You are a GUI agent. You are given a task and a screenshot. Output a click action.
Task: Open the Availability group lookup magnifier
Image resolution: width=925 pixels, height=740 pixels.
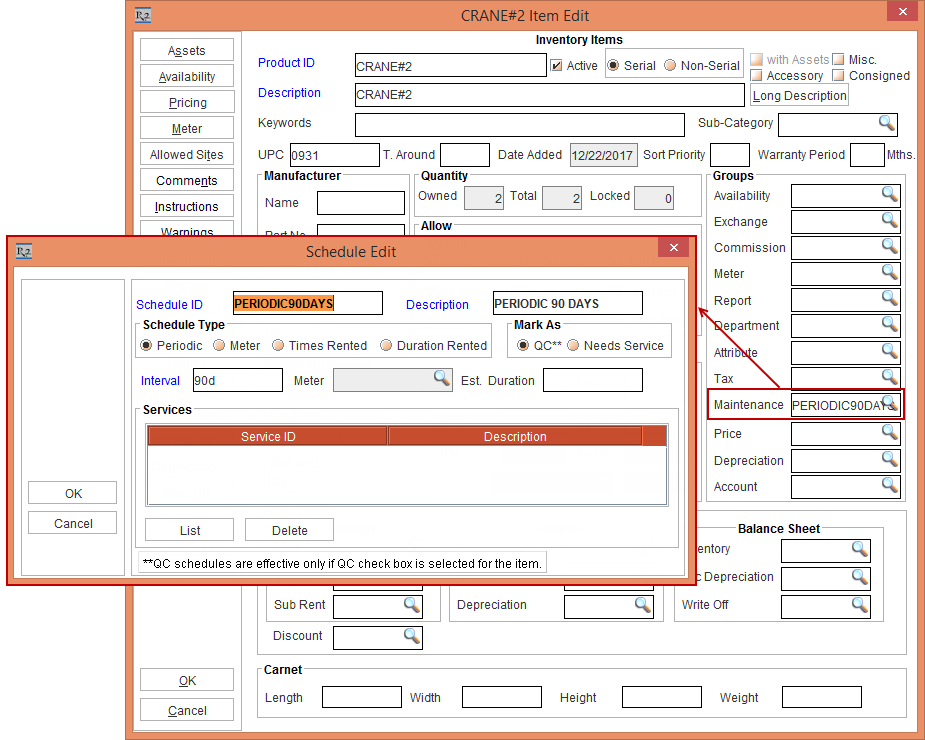pos(889,194)
